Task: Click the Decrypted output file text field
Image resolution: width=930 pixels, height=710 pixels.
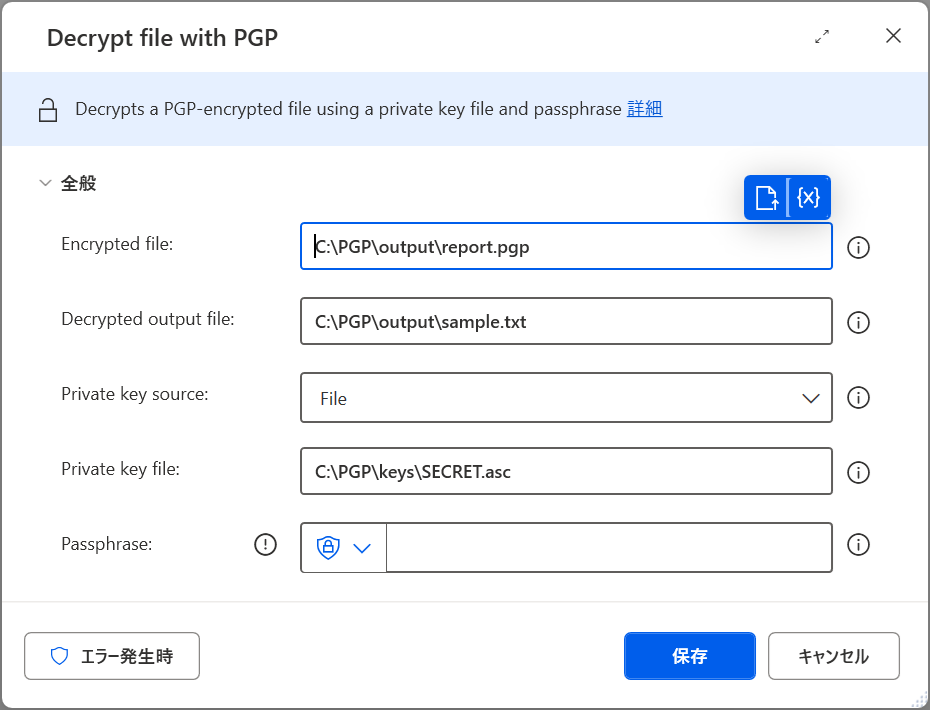Action: tap(566, 321)
